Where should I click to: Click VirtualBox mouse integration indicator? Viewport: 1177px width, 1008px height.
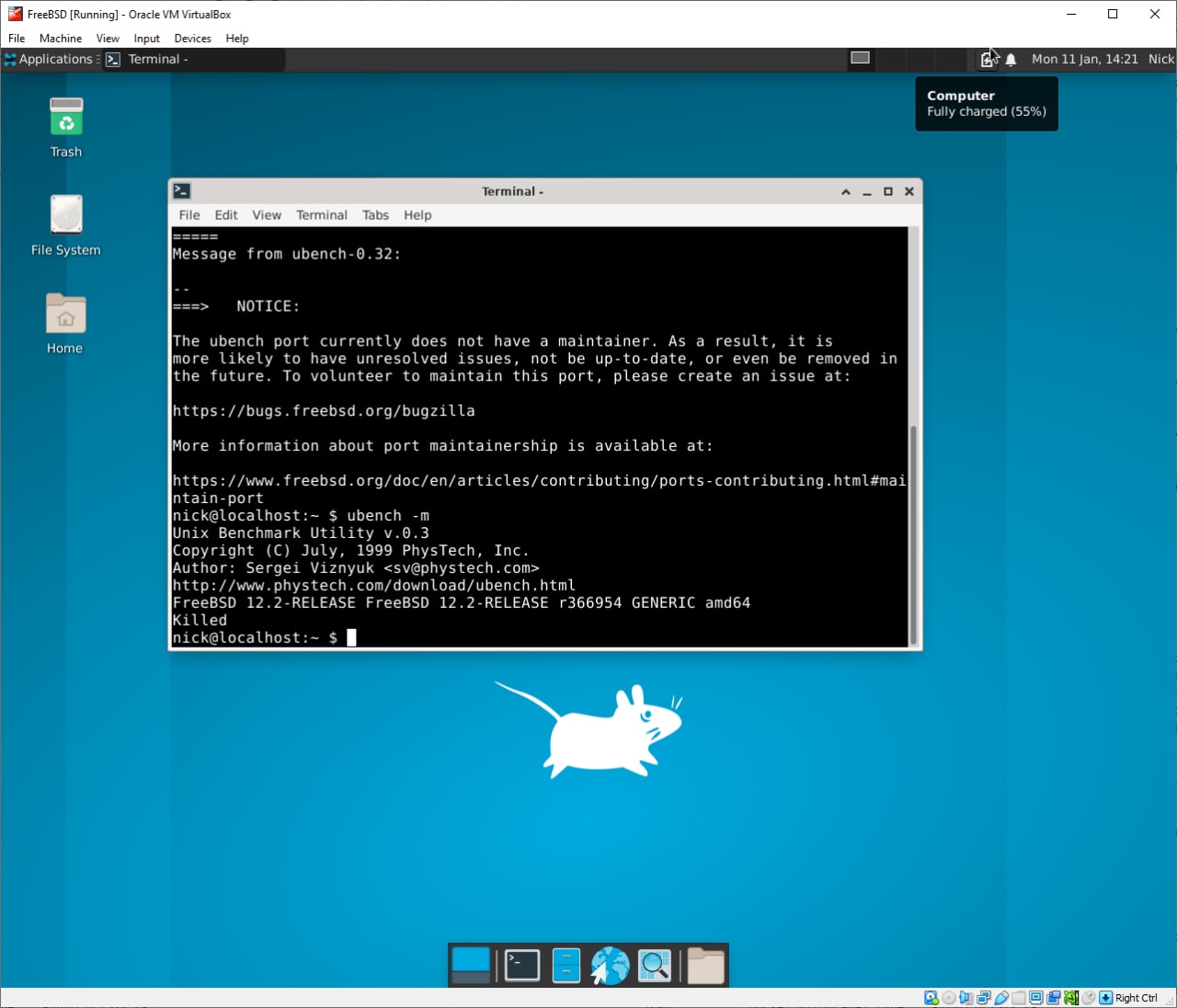(x=1088, y=998)
